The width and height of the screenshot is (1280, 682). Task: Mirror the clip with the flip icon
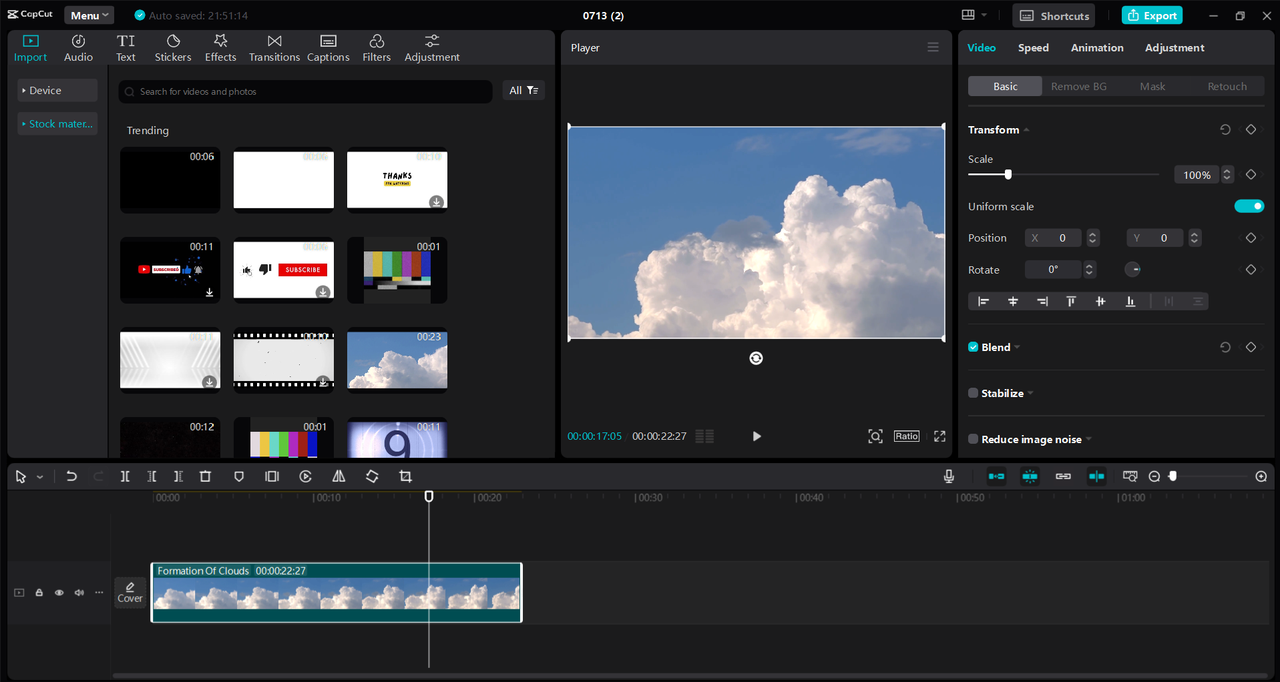339,477
